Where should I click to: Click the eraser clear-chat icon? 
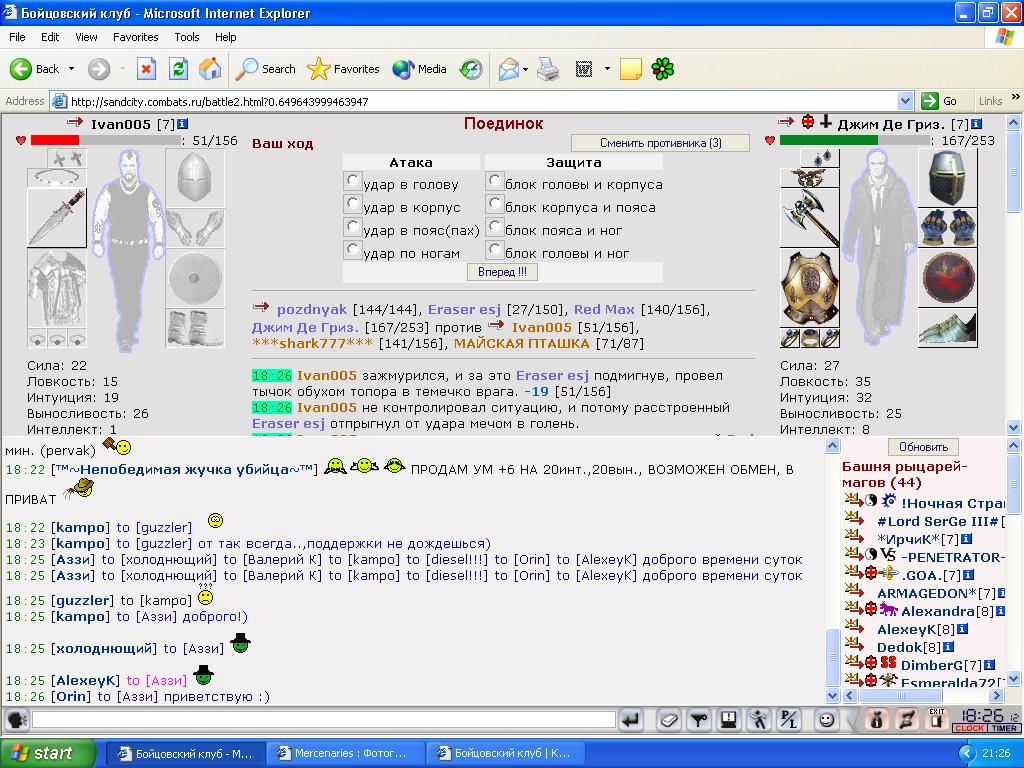click(x=669, y=720)
